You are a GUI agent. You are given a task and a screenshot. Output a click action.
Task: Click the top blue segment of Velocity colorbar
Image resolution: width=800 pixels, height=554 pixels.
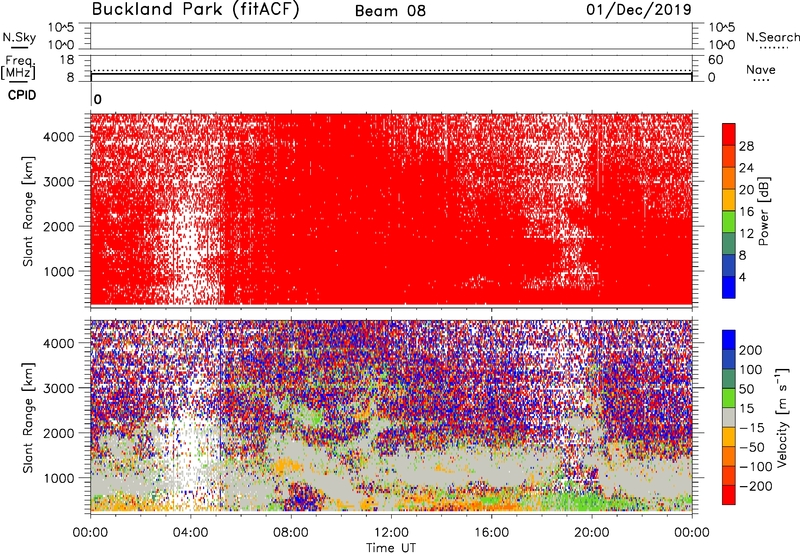(x=729, y=340)
